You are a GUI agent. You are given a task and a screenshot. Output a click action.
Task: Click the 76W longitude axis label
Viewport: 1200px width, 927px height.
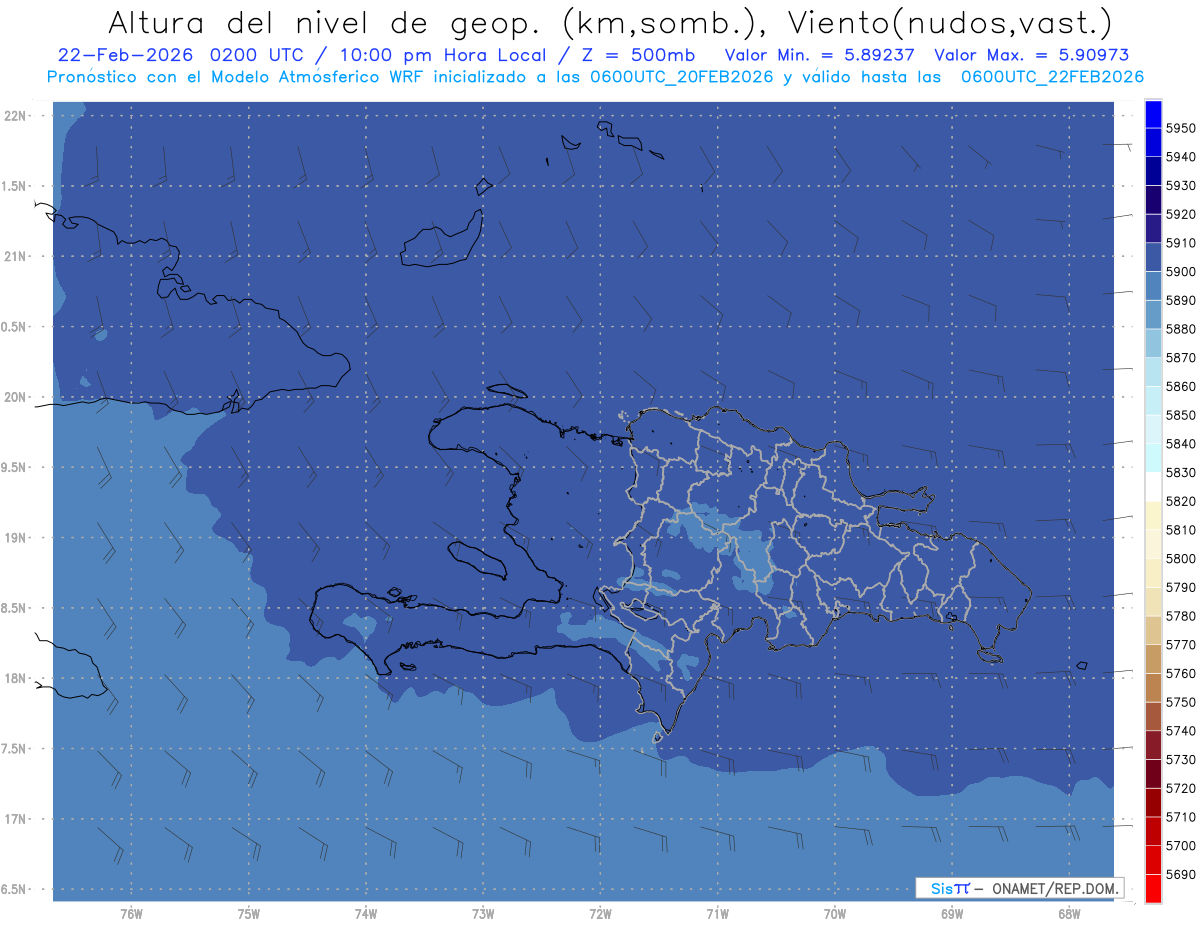point(131,914)
